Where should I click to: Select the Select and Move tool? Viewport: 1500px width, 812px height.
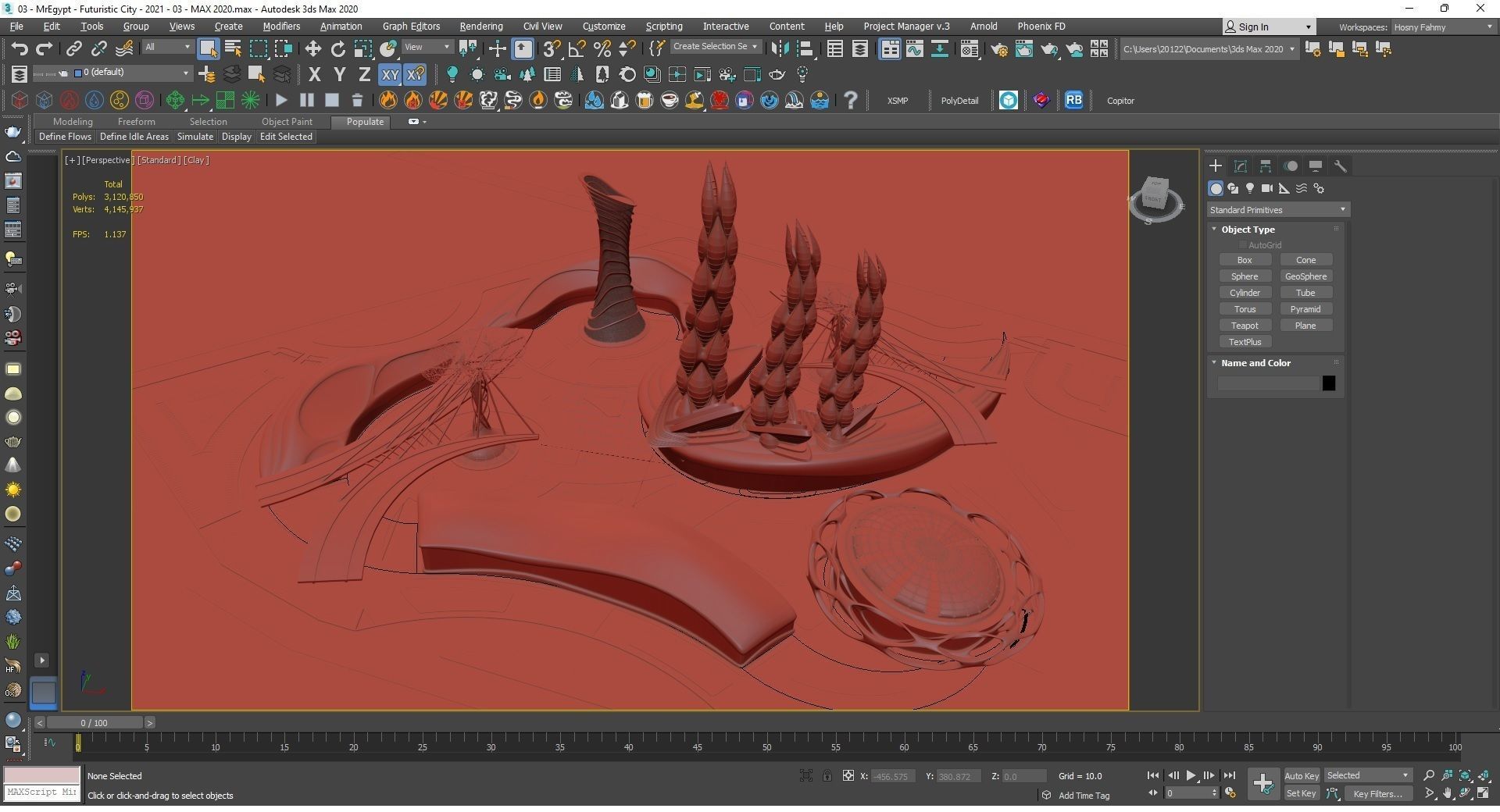[x=312, y=48]
